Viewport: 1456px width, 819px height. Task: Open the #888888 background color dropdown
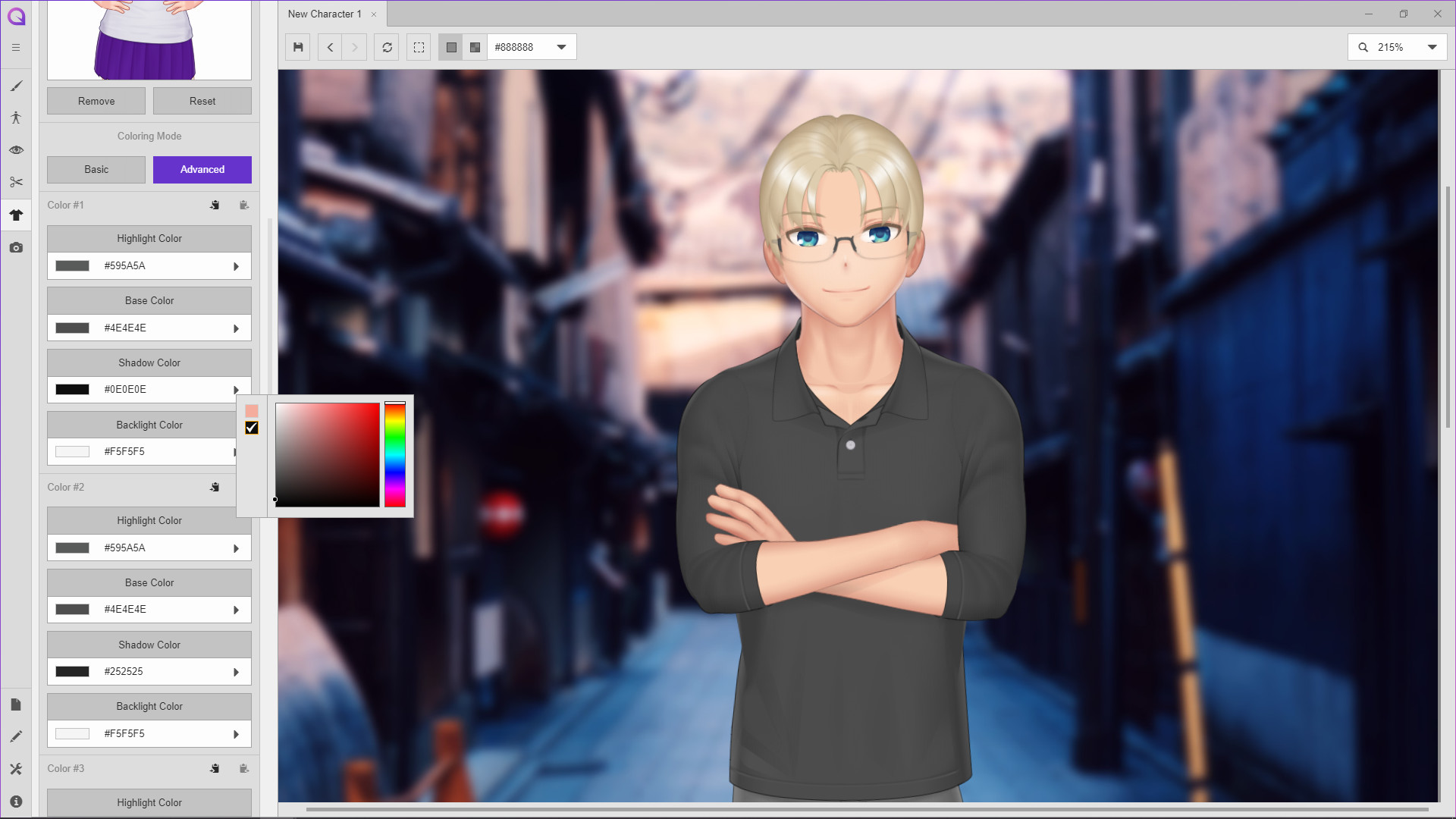point(561,47)
